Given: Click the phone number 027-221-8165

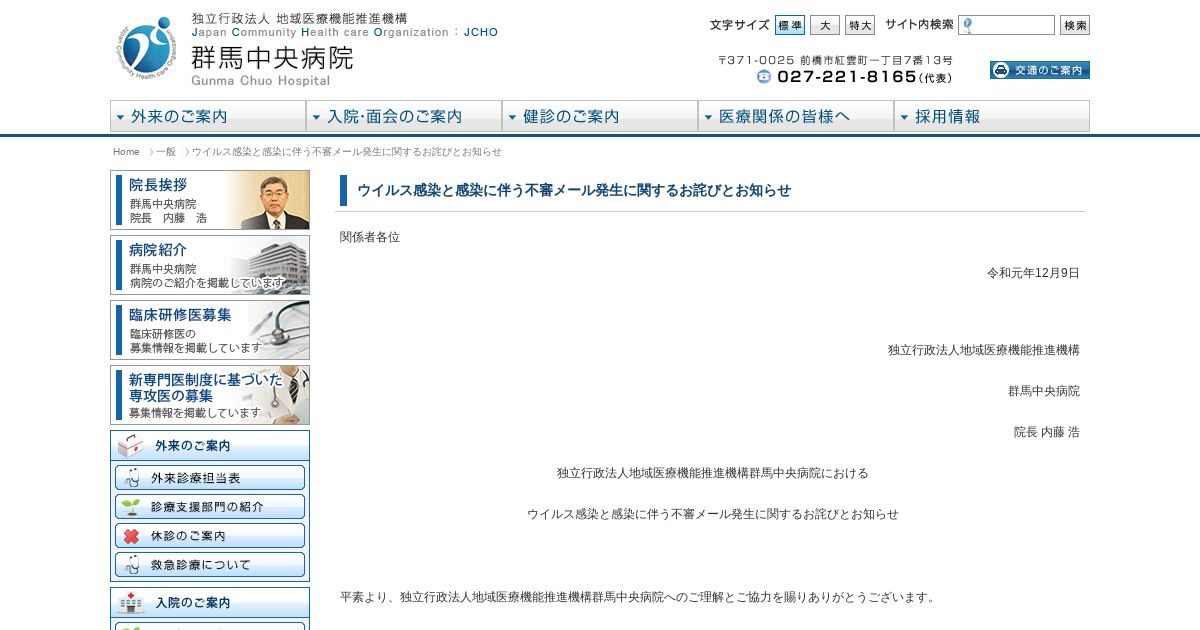Looking at the screenshot, I should click(847, 77).
